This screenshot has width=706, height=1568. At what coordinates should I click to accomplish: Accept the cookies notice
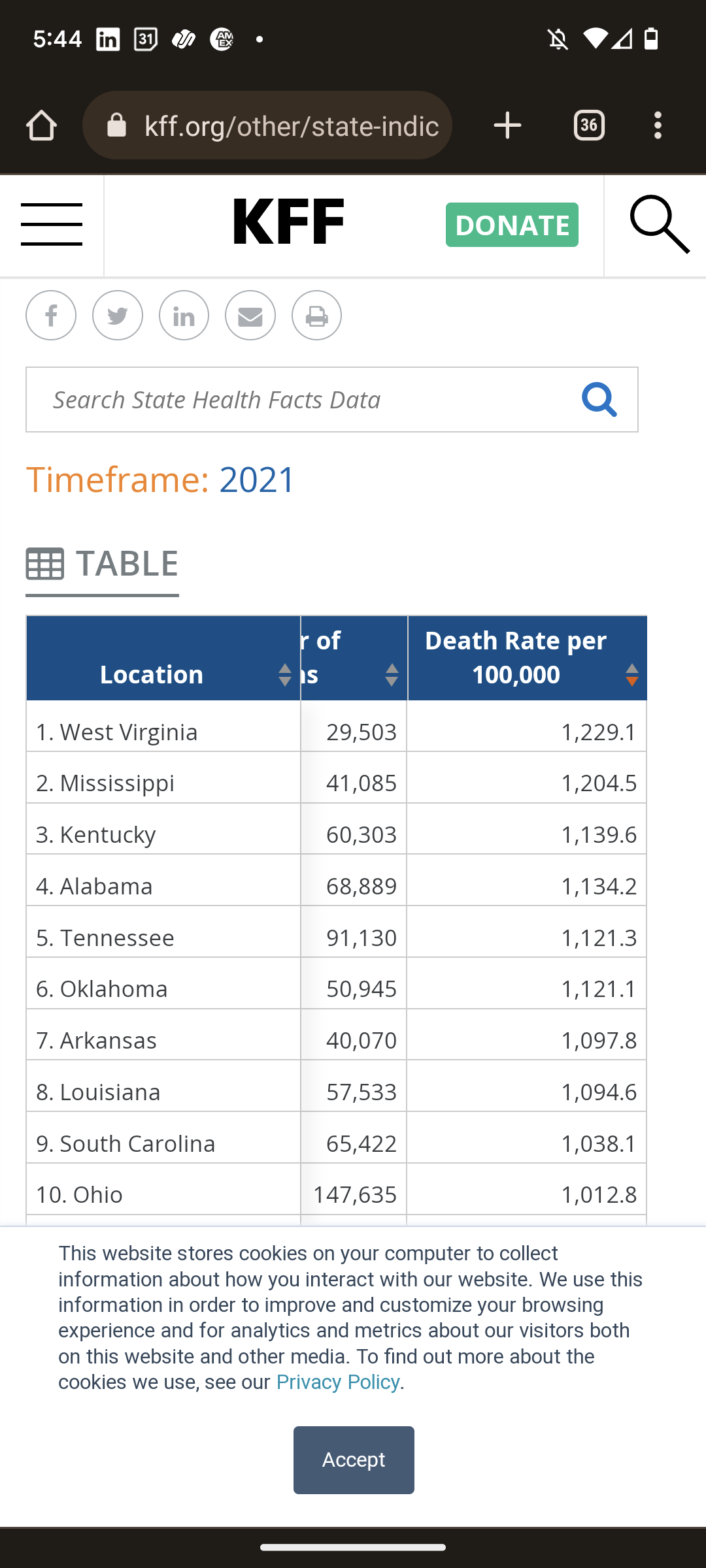(354, 1460)
